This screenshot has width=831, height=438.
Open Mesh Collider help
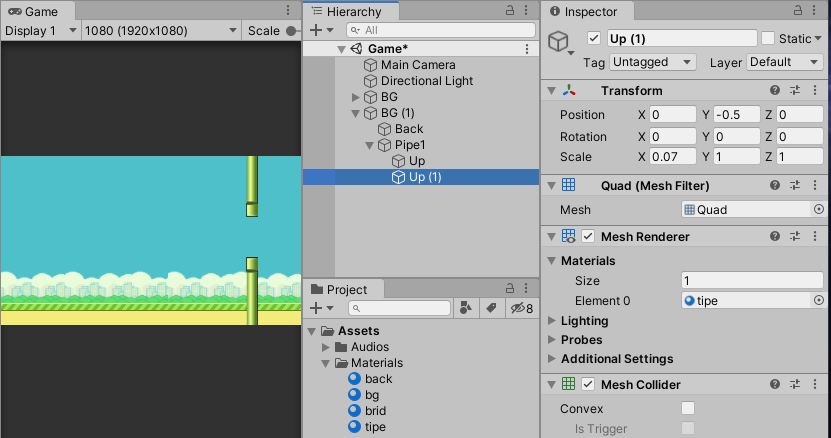tap(775, 384)
